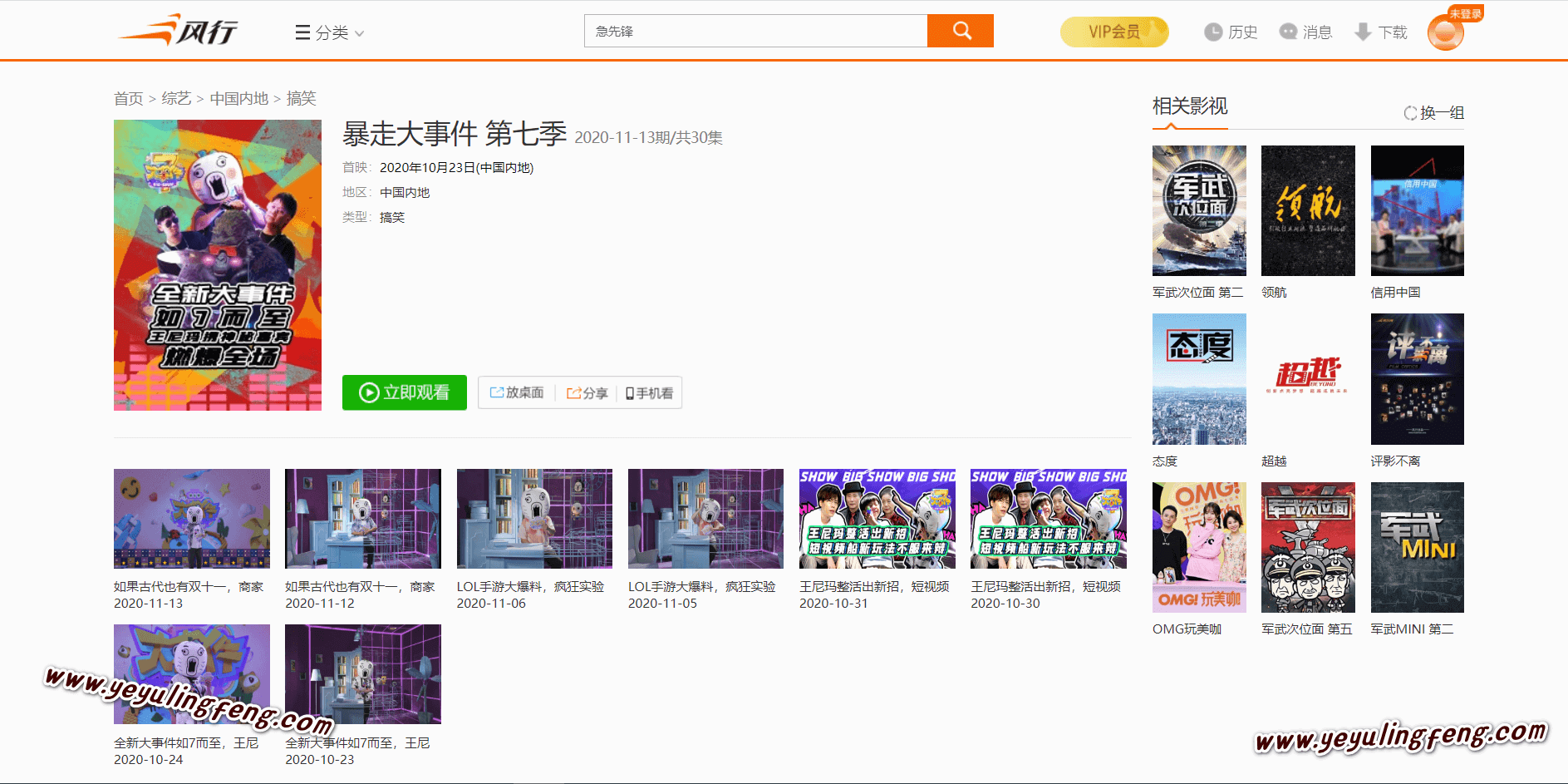This screenshot has height=784, width=1568.
Task: Click the 2020-11-13期/共30集 episode count text
Action: tap(649, 137)
